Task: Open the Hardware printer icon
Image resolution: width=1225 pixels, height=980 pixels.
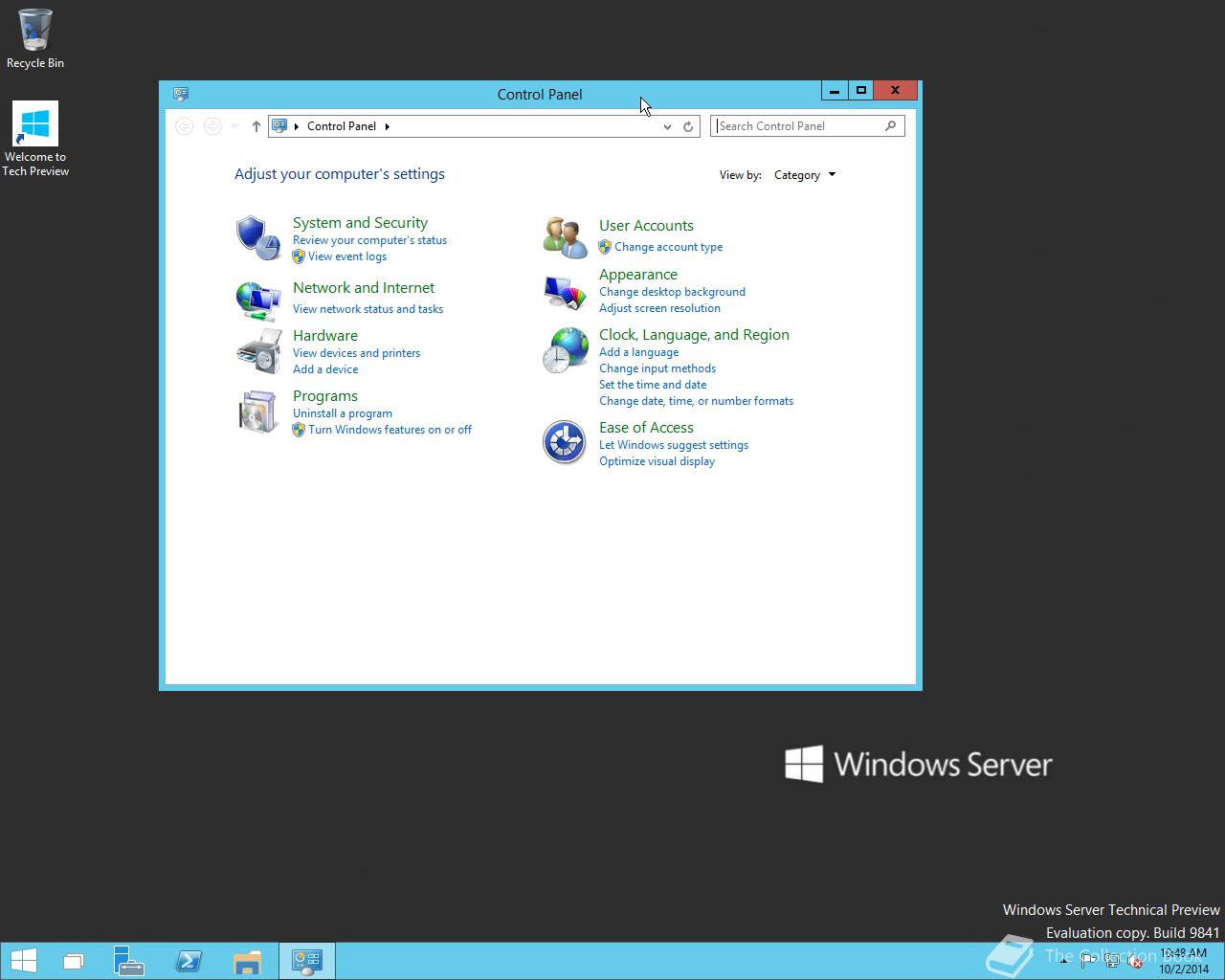Action: [257, 351]
